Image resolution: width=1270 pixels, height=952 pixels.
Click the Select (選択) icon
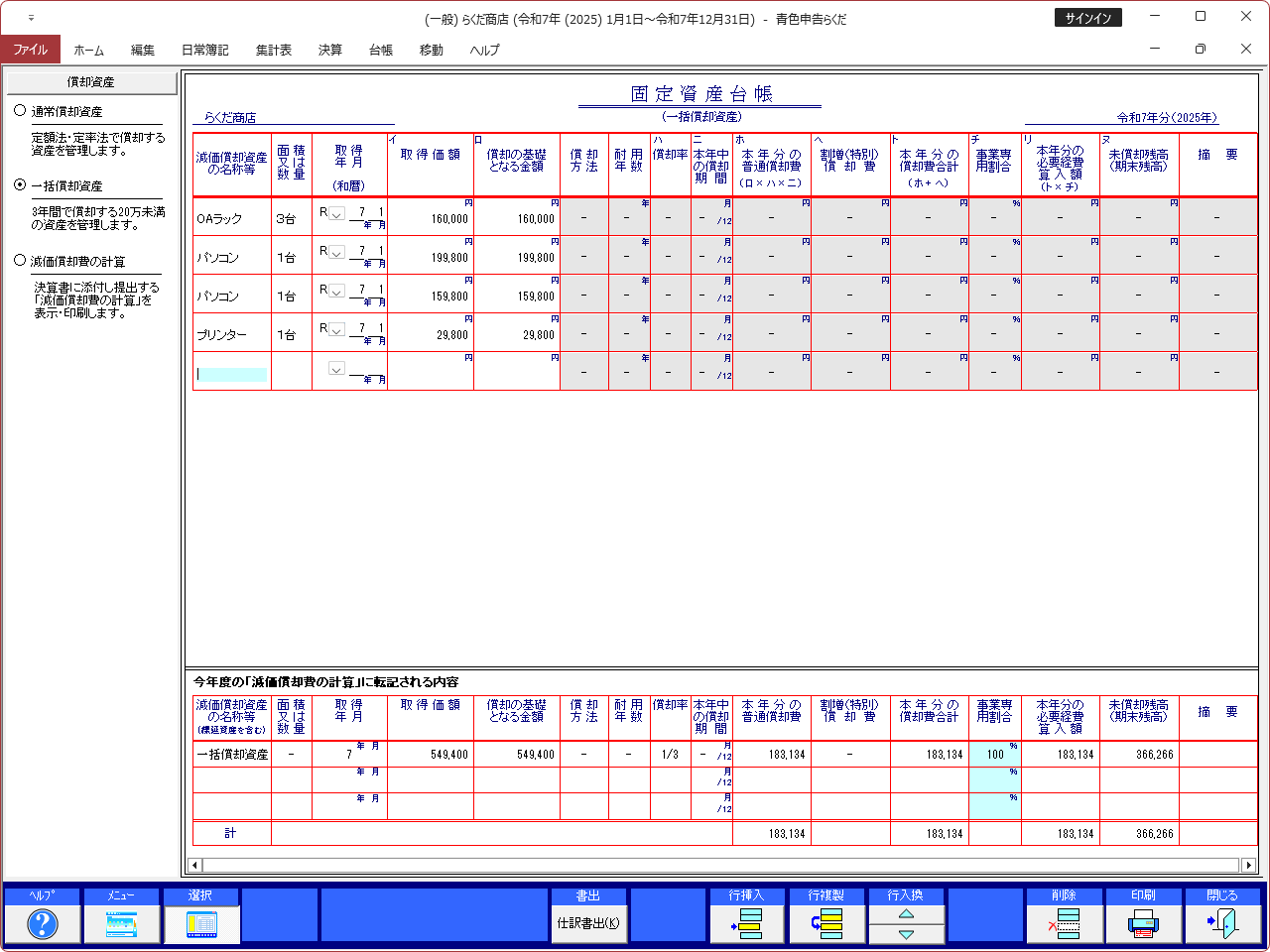200,924
